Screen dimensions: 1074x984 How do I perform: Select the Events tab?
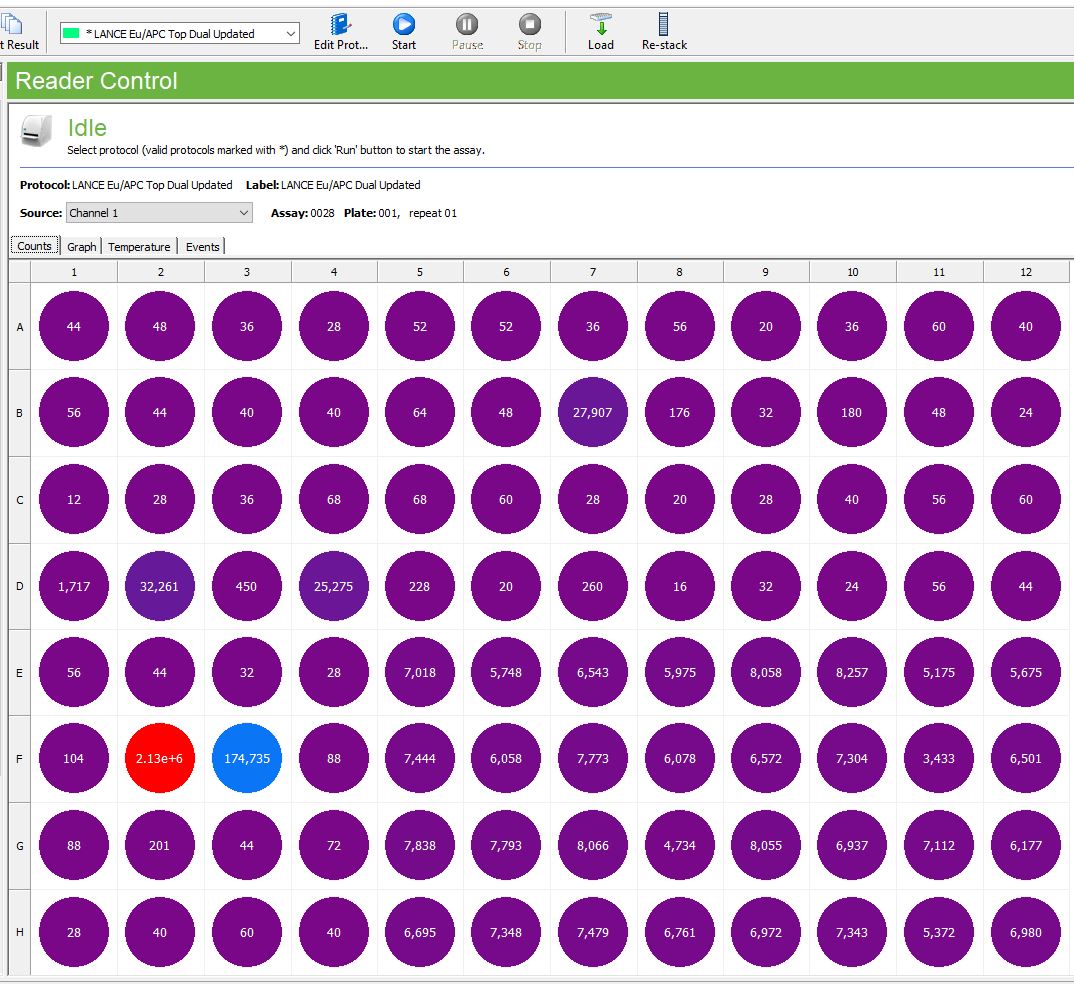click(202, 247)
